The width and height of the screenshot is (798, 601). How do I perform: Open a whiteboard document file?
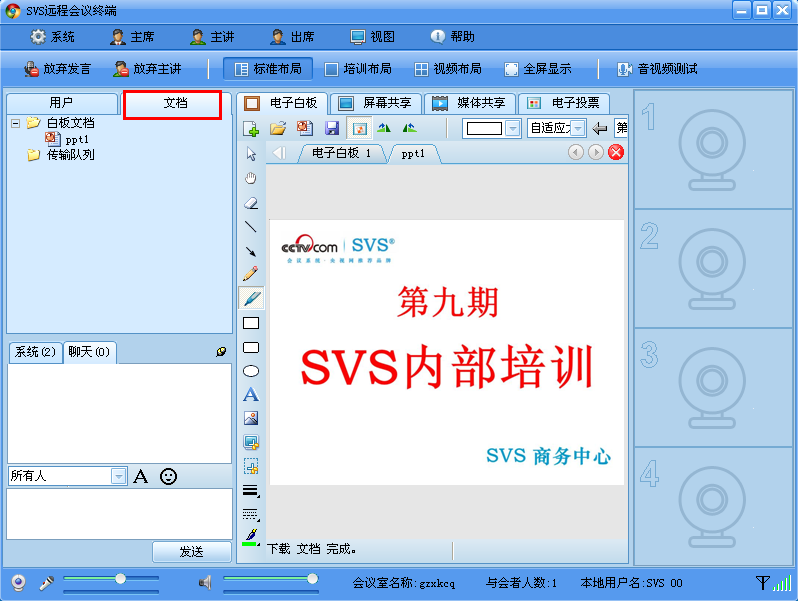(278, 128)
